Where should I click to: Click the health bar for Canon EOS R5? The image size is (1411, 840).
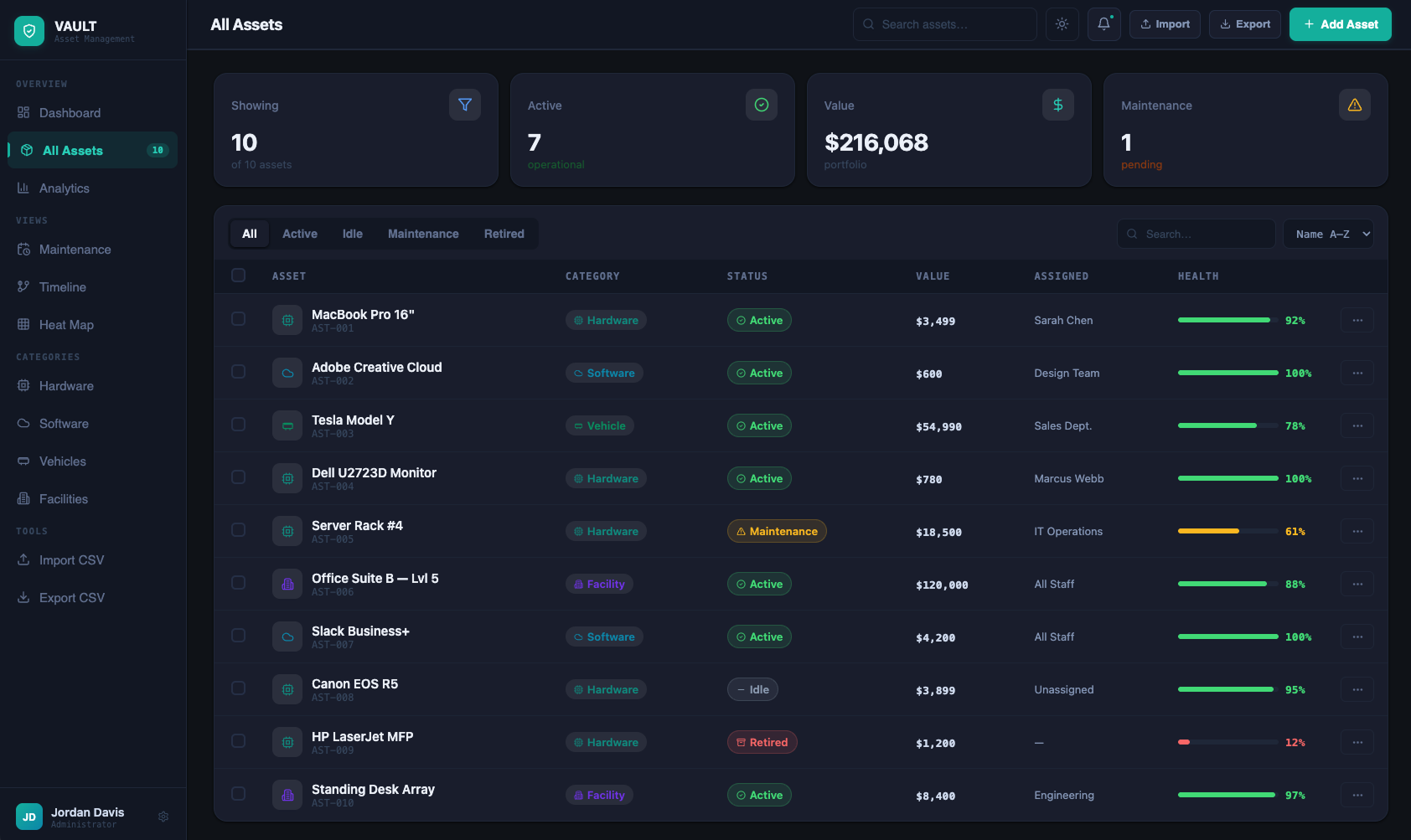tap(1228, 689)
